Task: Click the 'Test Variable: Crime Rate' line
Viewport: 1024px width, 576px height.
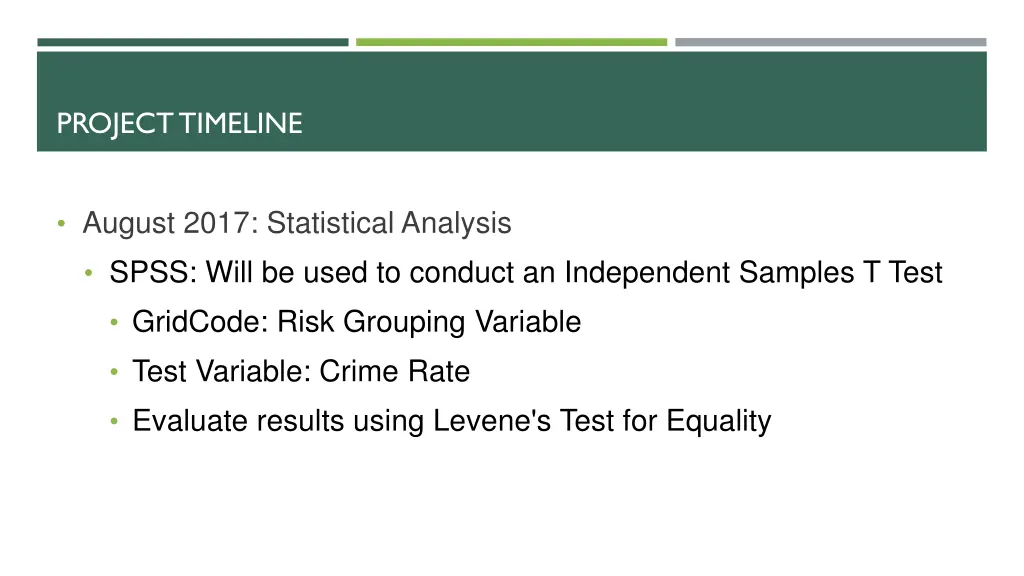Action: [x=301, y=372]
